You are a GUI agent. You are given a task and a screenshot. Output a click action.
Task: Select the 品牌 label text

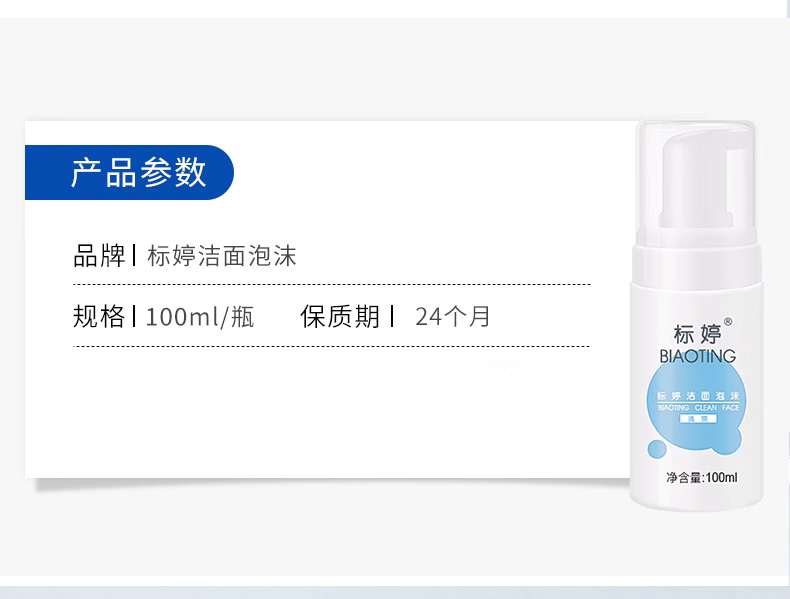(x=99, y=255)
